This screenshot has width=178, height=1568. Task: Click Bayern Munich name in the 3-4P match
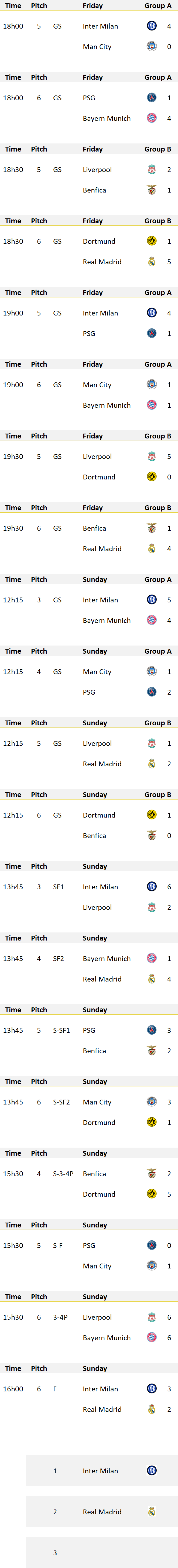click(x=107, y=1337)
